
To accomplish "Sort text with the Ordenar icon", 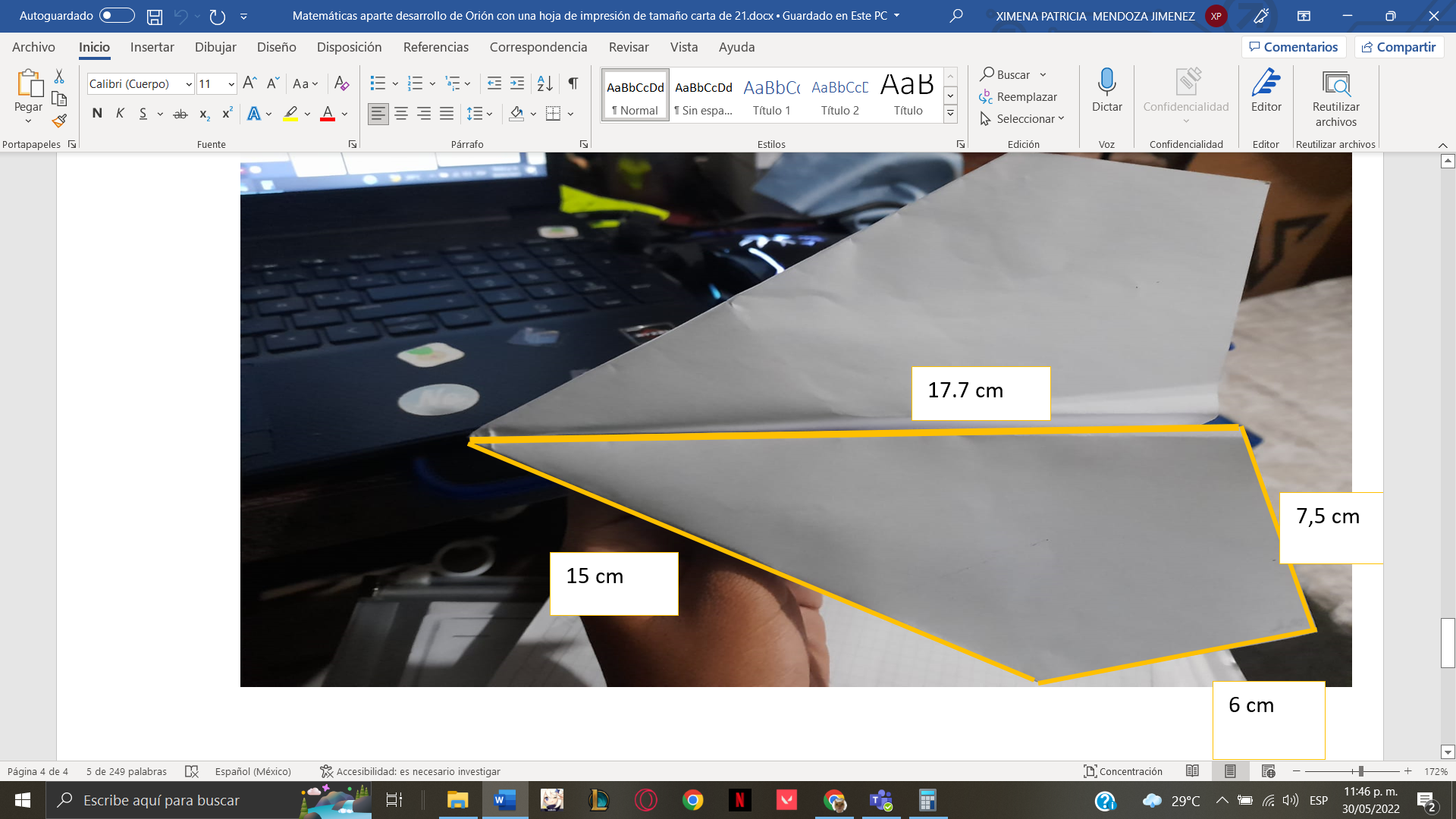I will click(544, 83).
